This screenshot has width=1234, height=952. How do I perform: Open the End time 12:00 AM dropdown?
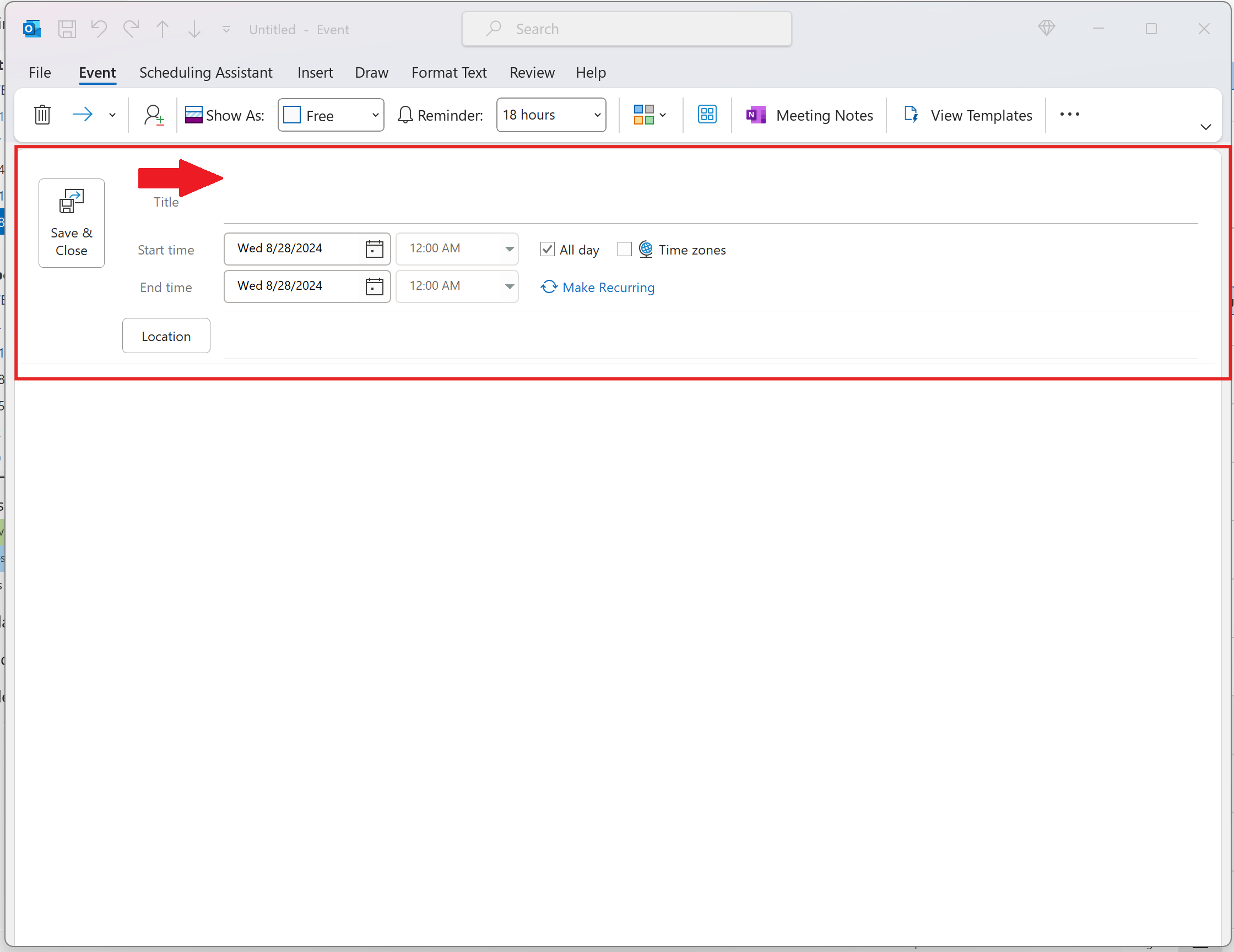pos(457,286)
